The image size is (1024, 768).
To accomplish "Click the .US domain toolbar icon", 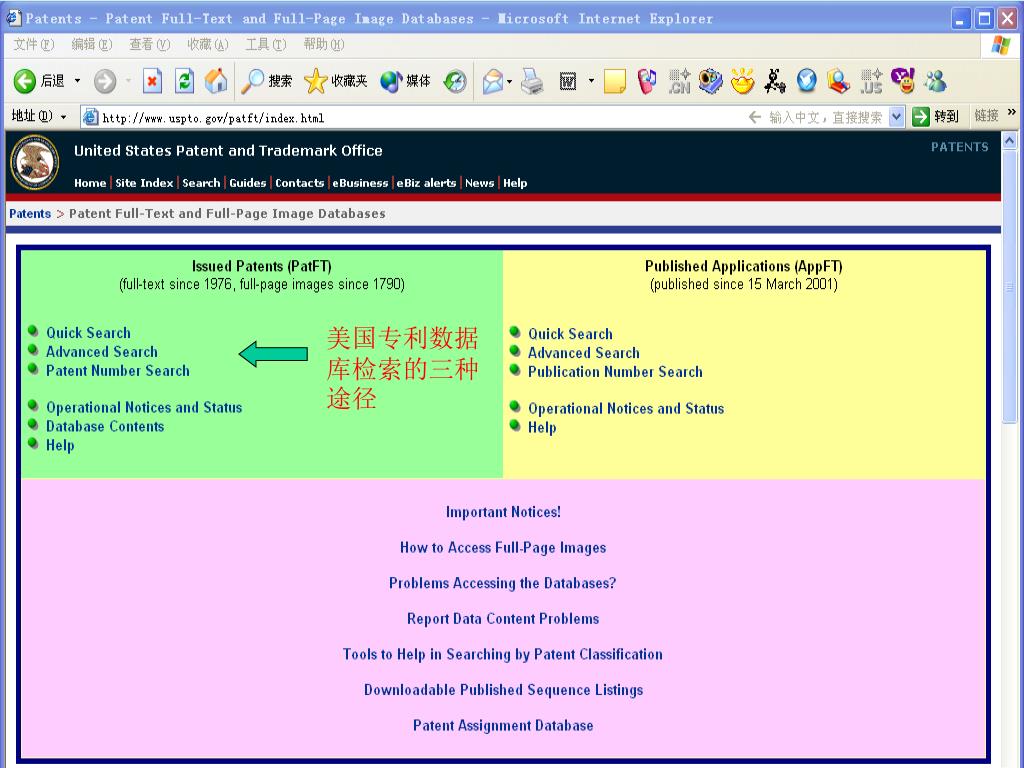I will click(x=871, y=81).
